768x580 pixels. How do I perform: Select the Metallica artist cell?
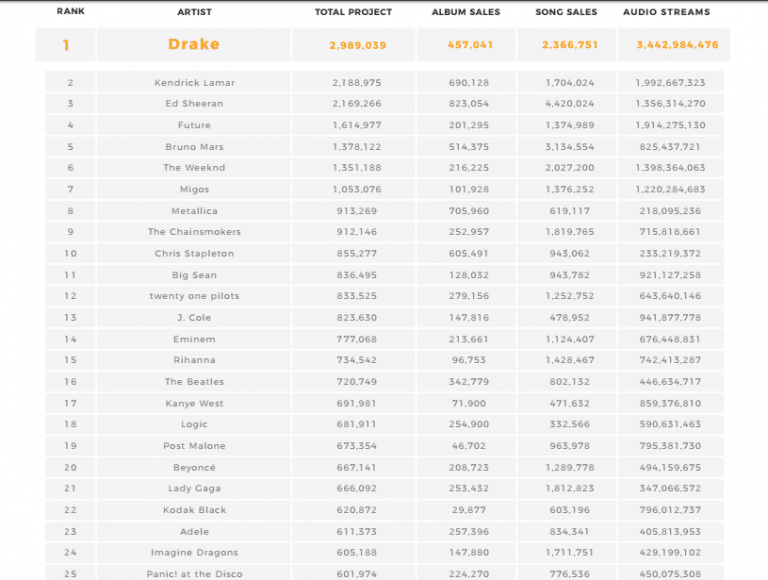194,211
